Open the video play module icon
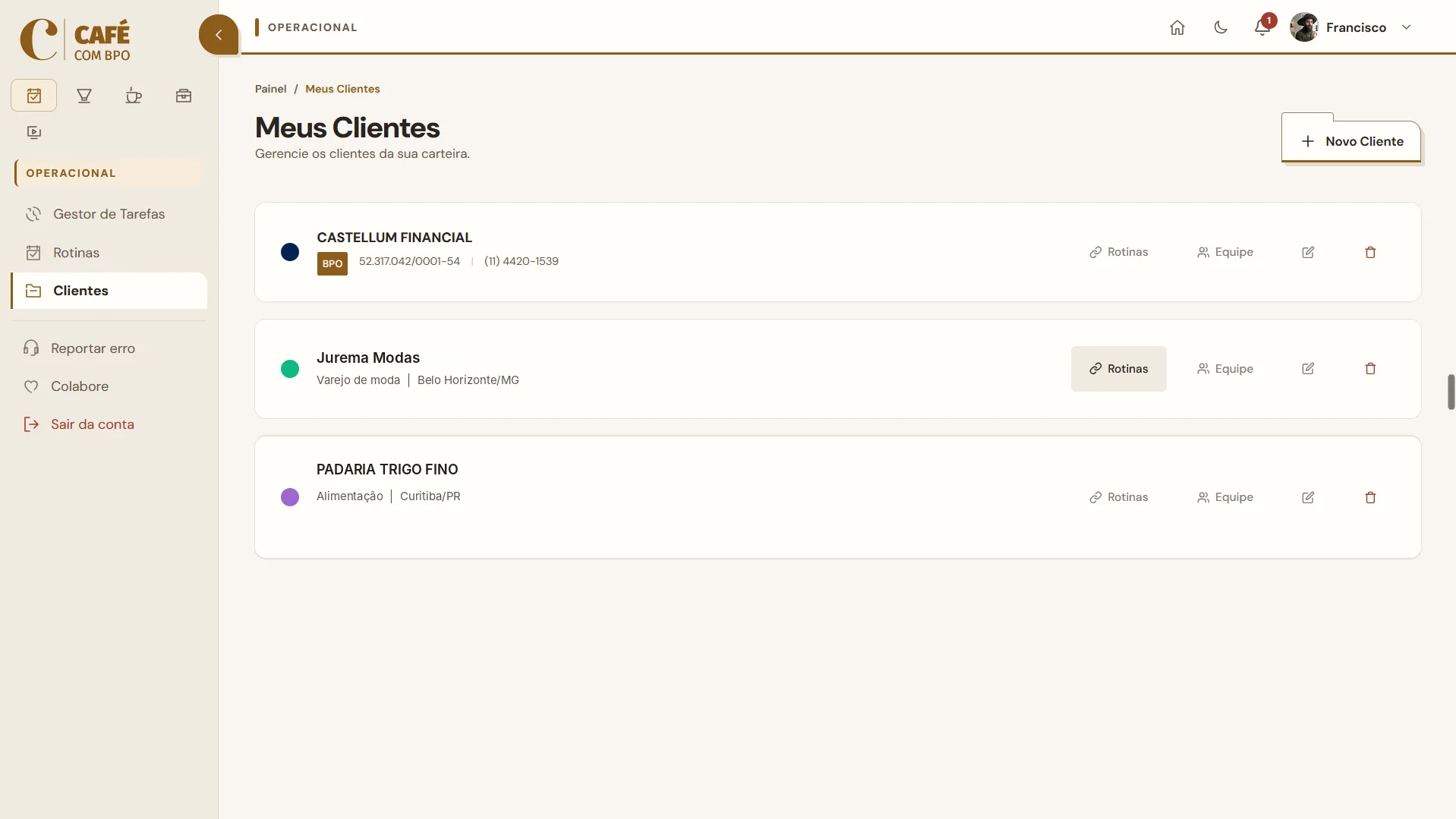1456x819 pixels. click(x=34, y=132)
